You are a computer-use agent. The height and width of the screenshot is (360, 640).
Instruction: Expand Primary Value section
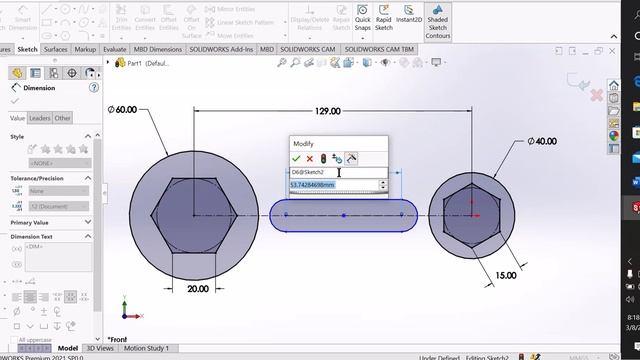[x=88, y=222]
